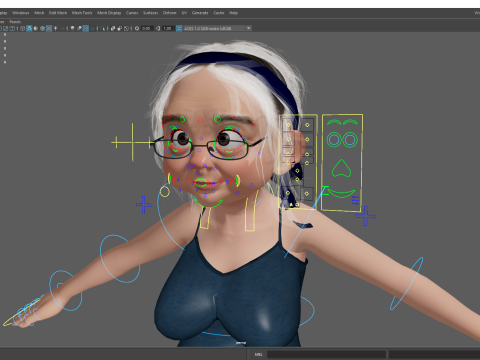Toggle Wireframe shading icon in panel toolbar
Screen dimensions: 480x360
click(22, 28)
